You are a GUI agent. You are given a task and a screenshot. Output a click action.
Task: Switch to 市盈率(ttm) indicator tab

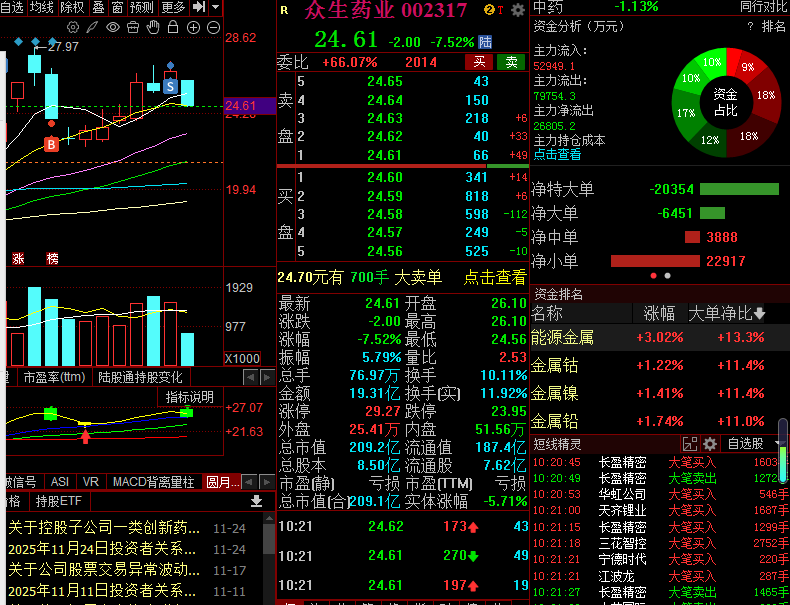(54, 377)
